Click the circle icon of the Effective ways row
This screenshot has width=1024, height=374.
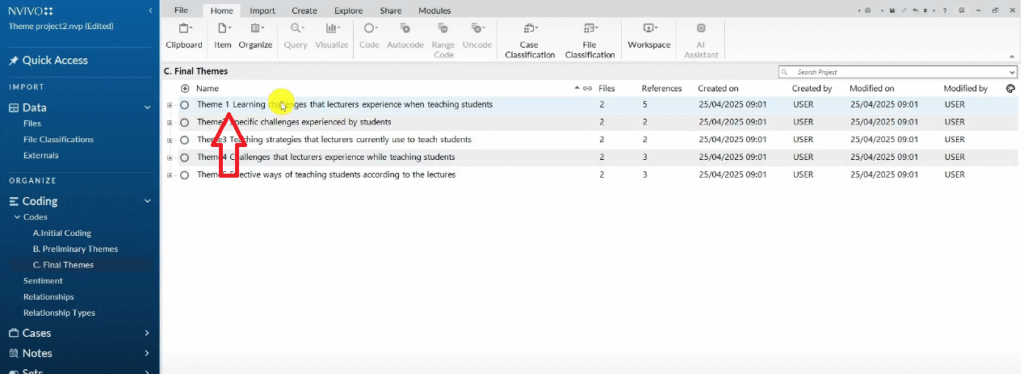pyautogui.click(x=185, y=175)
